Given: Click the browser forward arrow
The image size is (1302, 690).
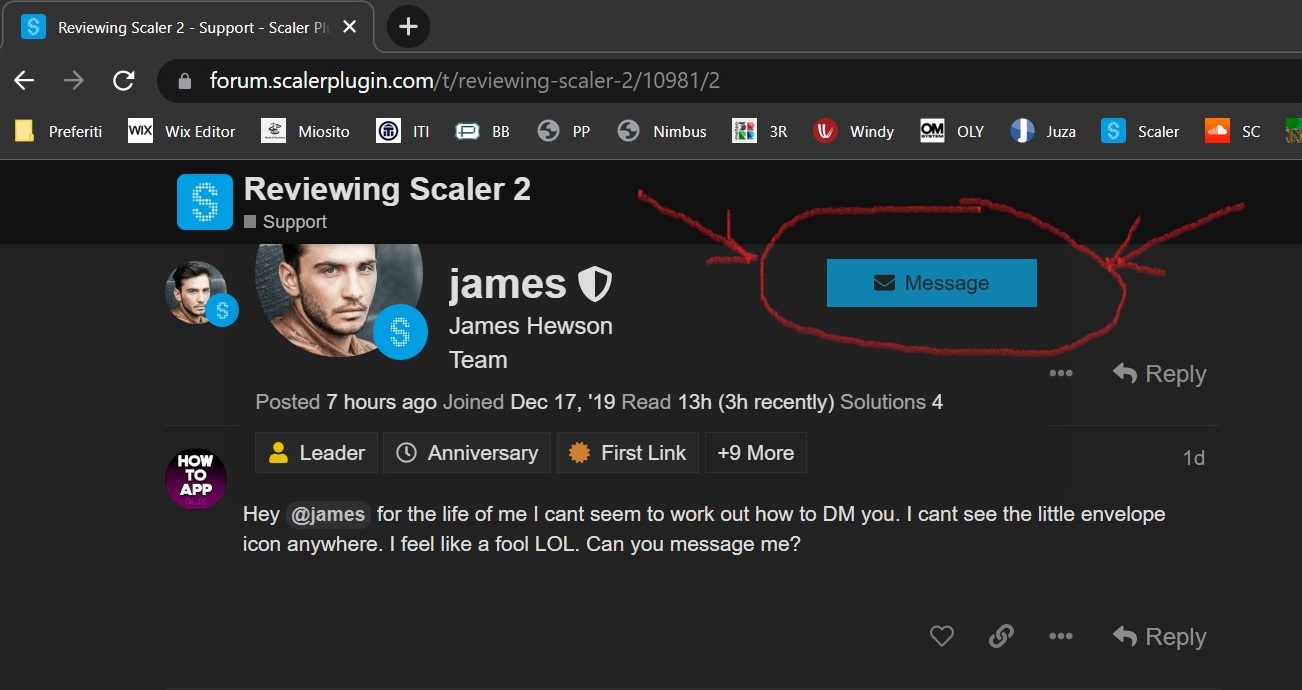Looking at the screenshot, I should [74, 81].
